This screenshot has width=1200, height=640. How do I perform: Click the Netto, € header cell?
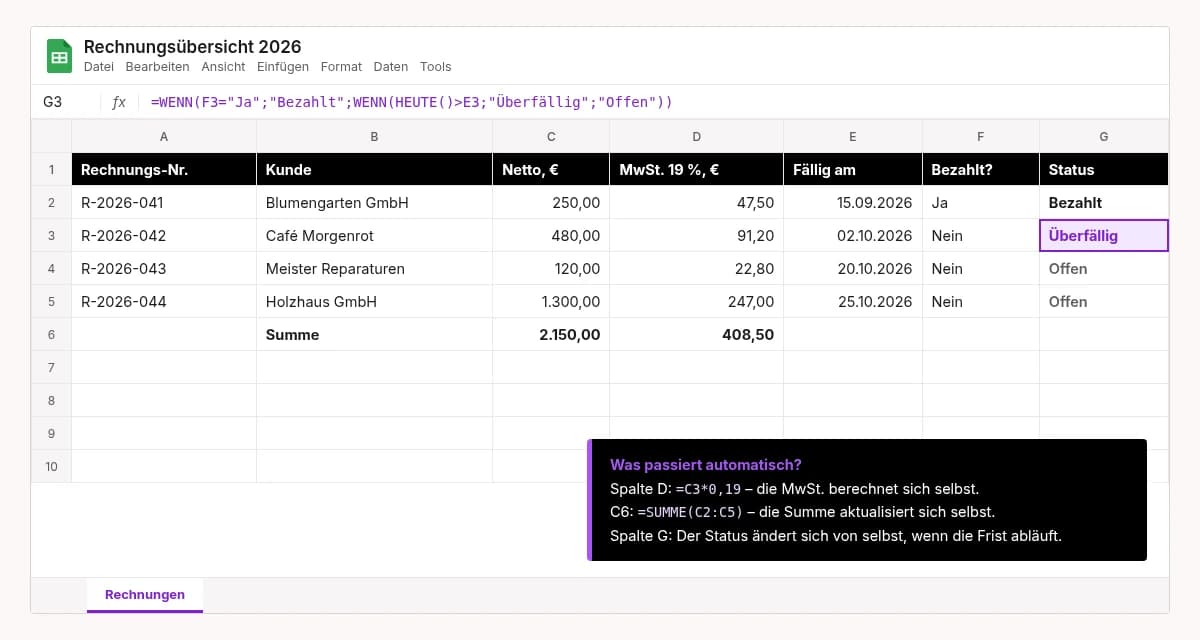click(x=551, y=170)
